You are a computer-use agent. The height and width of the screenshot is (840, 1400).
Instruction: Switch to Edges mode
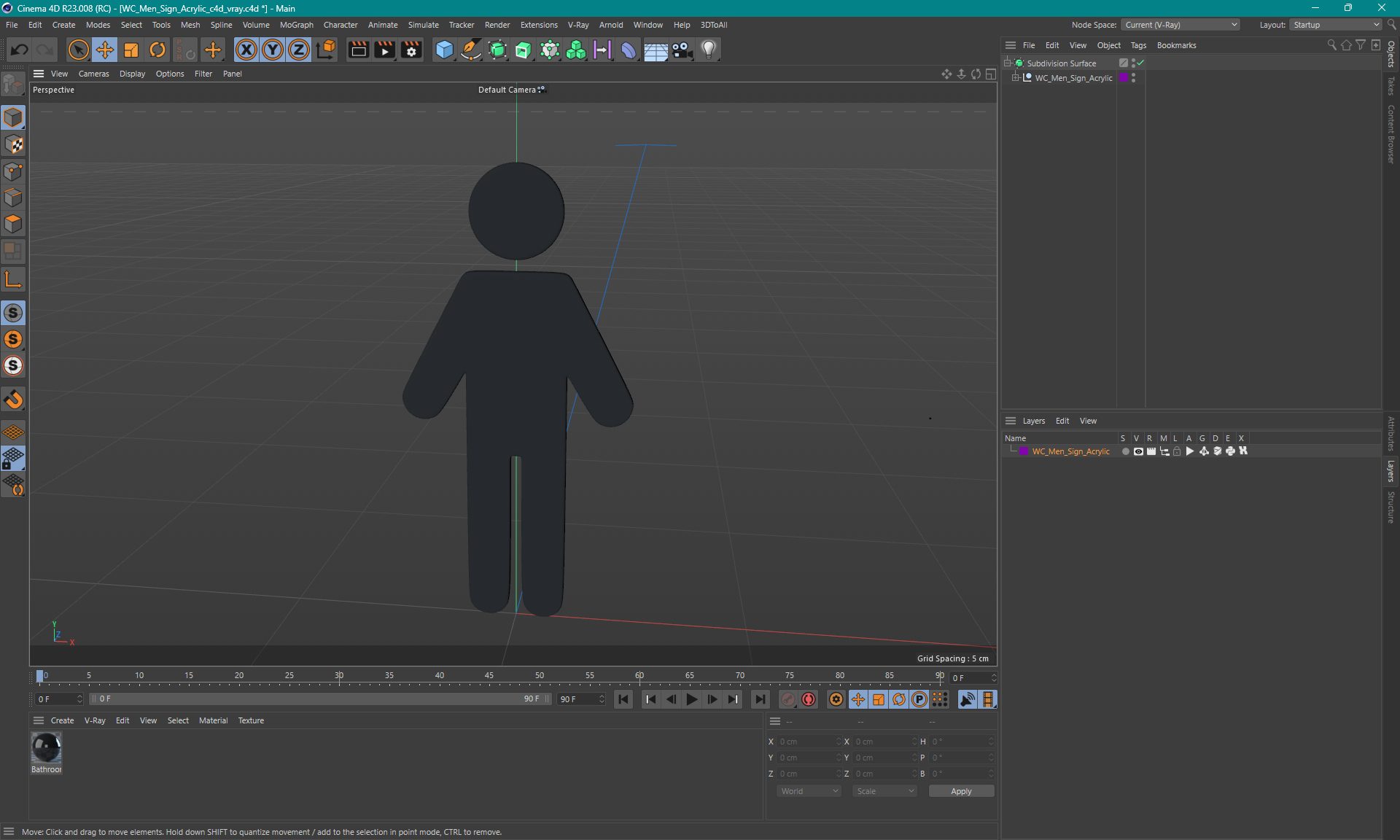13,198
